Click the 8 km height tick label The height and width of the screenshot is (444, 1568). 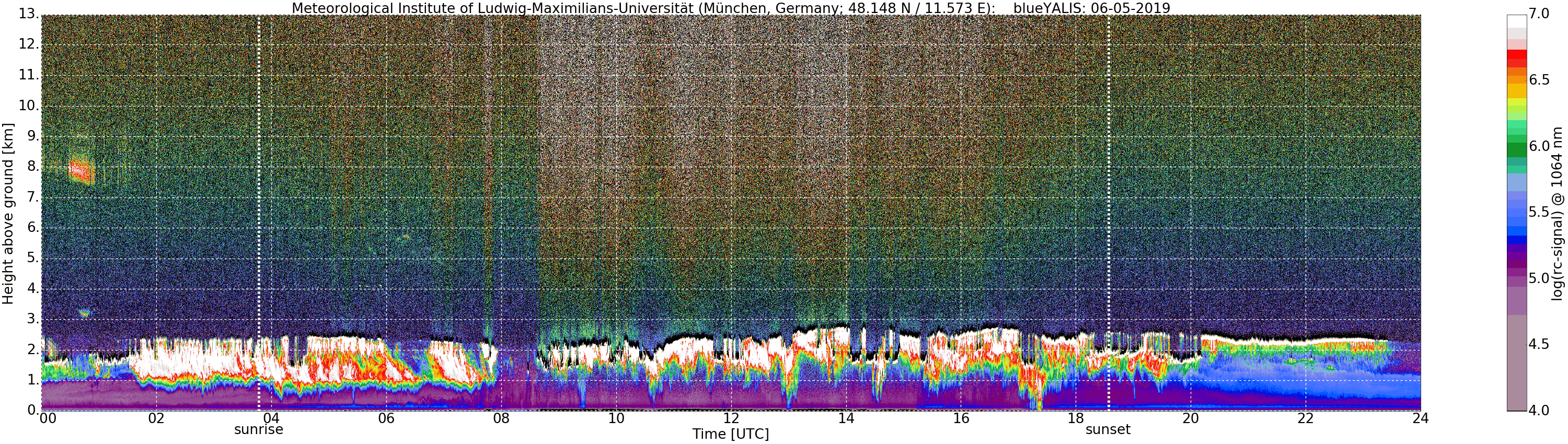pos(33,167)
